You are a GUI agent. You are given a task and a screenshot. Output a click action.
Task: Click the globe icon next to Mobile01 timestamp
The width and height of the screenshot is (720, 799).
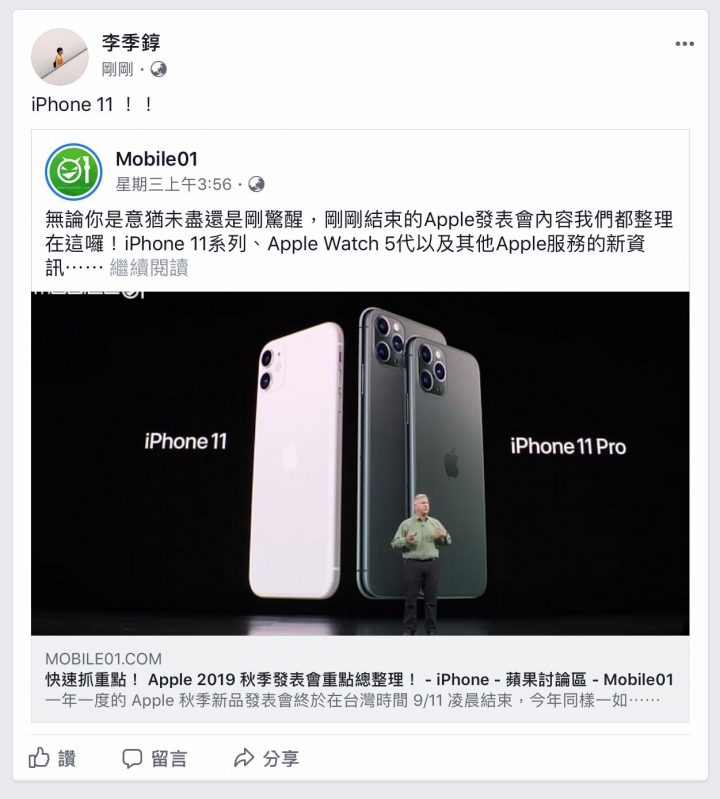256,184
